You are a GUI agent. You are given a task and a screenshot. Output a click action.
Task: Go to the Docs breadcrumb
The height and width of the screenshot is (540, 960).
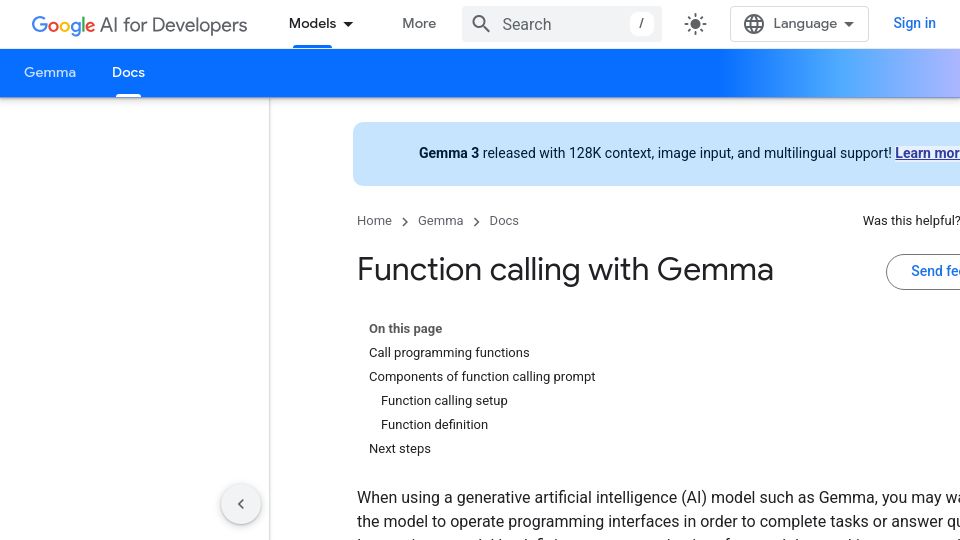[504, 221]
